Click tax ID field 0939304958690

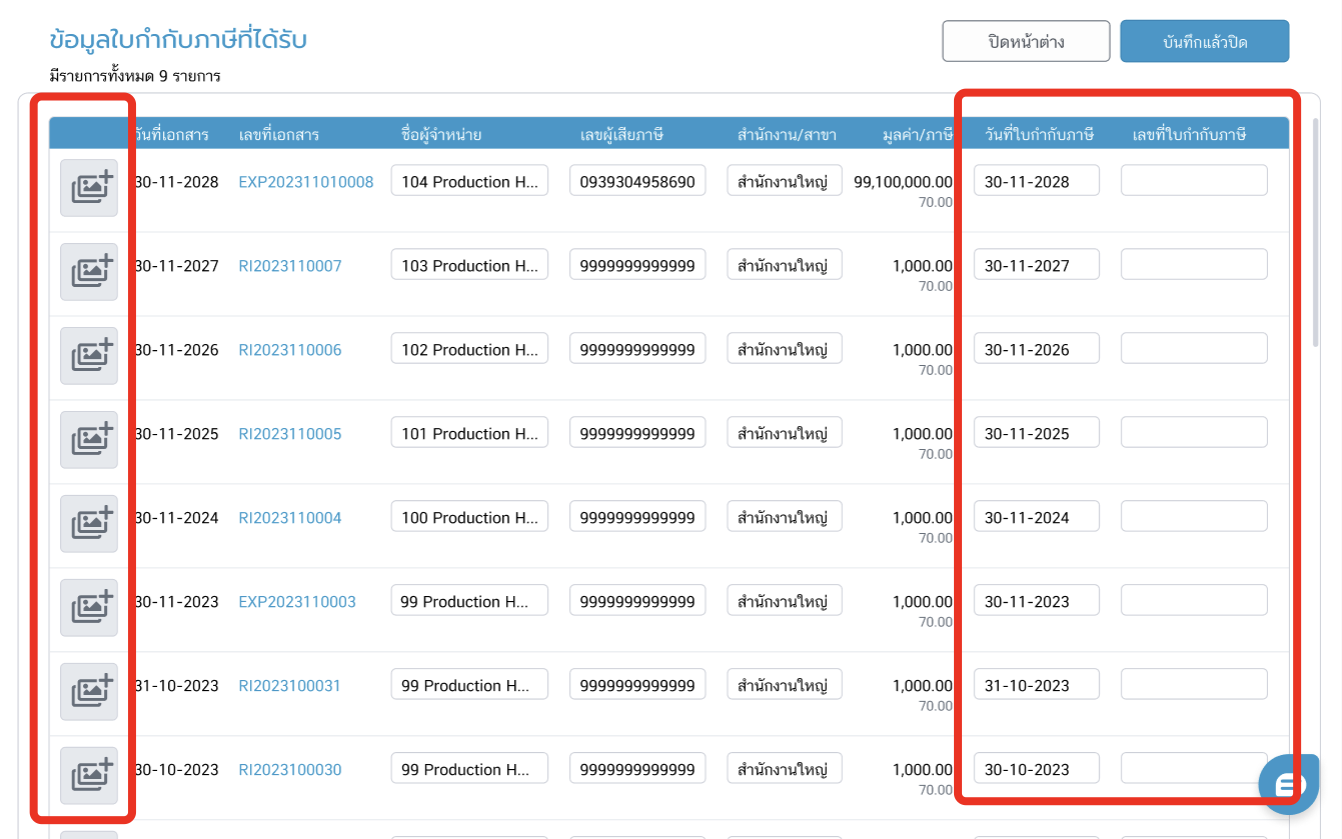[x=637, y=181]
